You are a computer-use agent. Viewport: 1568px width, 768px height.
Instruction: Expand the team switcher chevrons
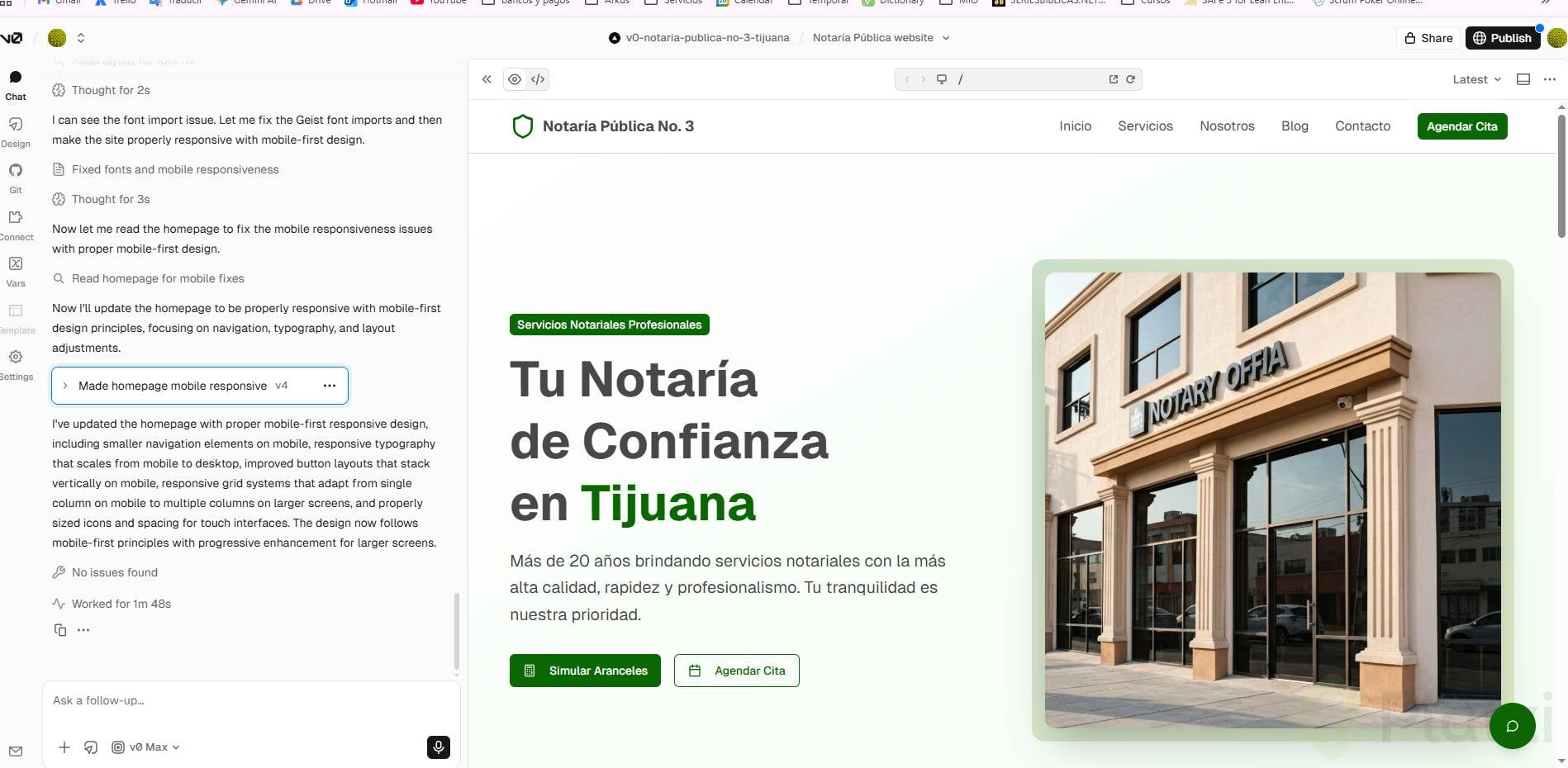pyautogui.click(x=81, y=38)
